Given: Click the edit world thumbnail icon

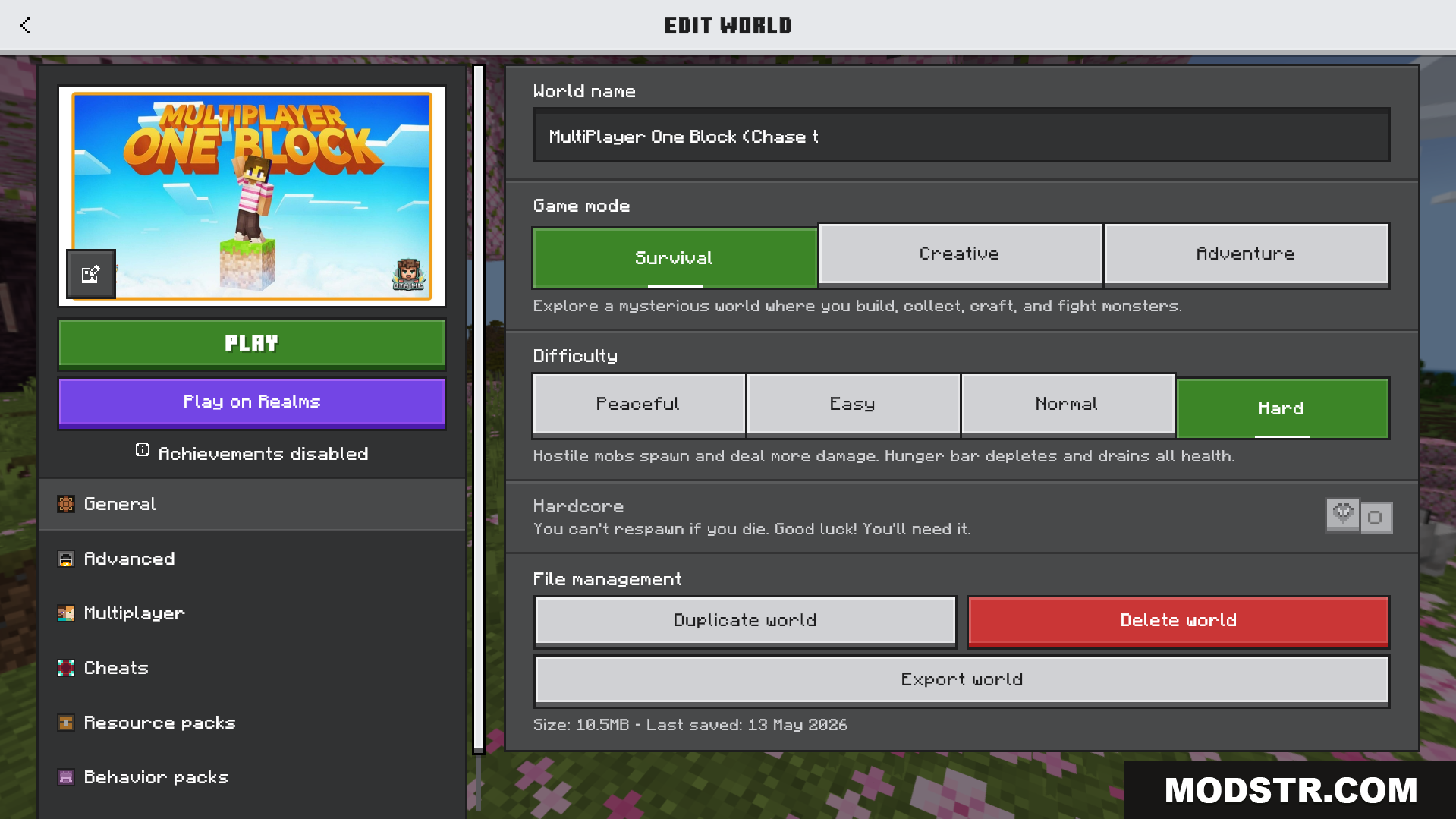Looking at the screenshot, I should tap(91, 274).
